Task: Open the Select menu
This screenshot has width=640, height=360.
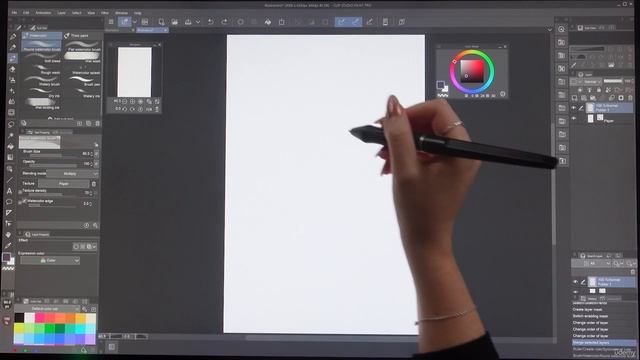Action: (x=77, y=13)
